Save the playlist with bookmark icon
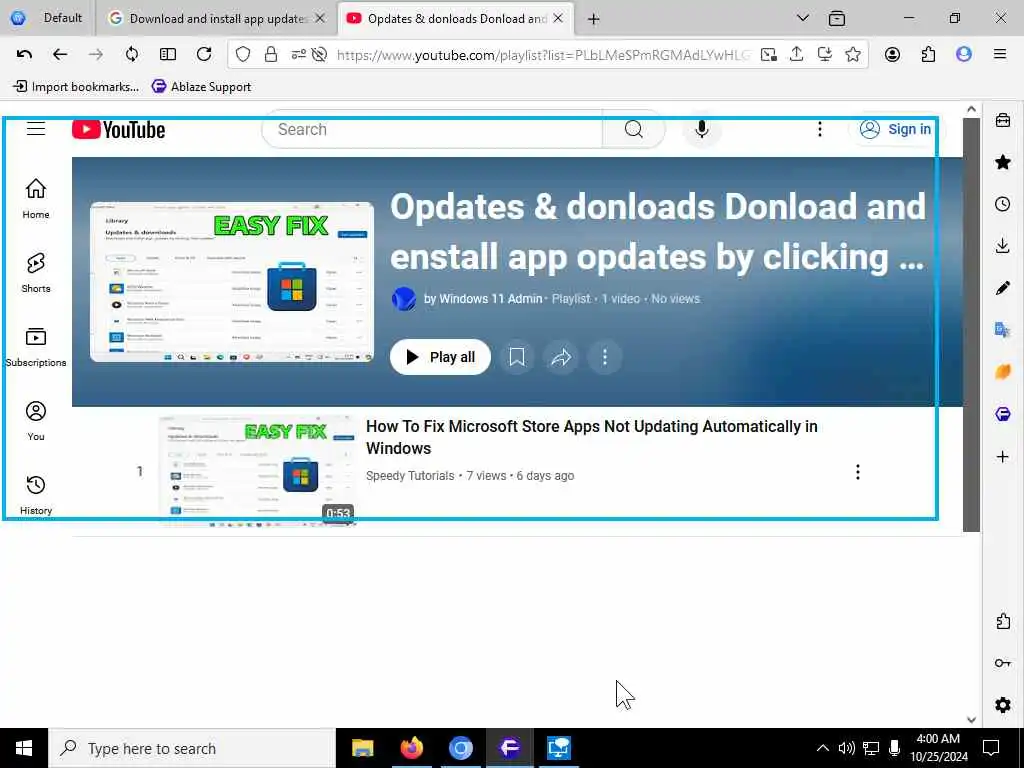1024x768 pixels. click(517, 357)
